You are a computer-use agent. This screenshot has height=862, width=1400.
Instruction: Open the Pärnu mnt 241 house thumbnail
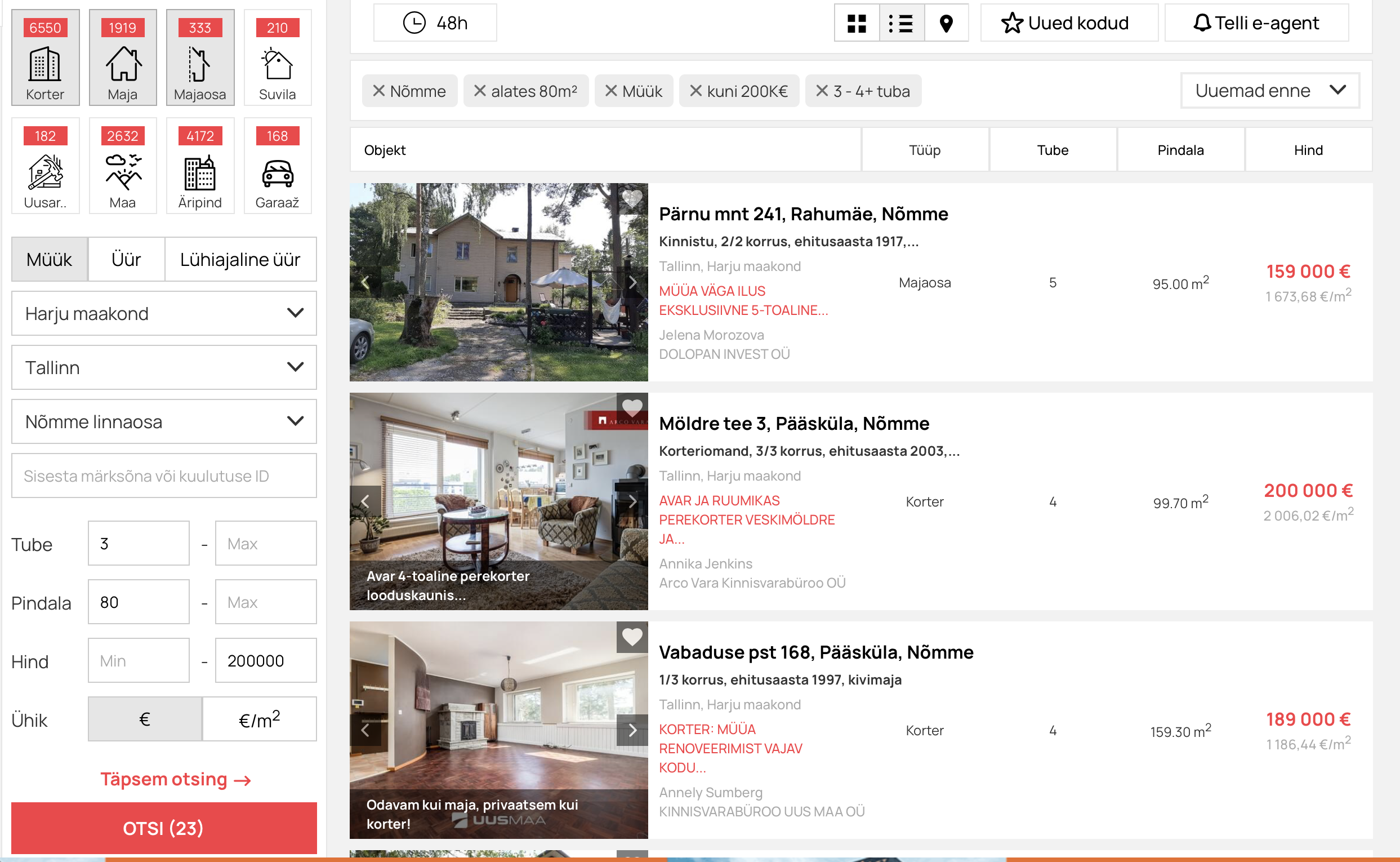498,282
